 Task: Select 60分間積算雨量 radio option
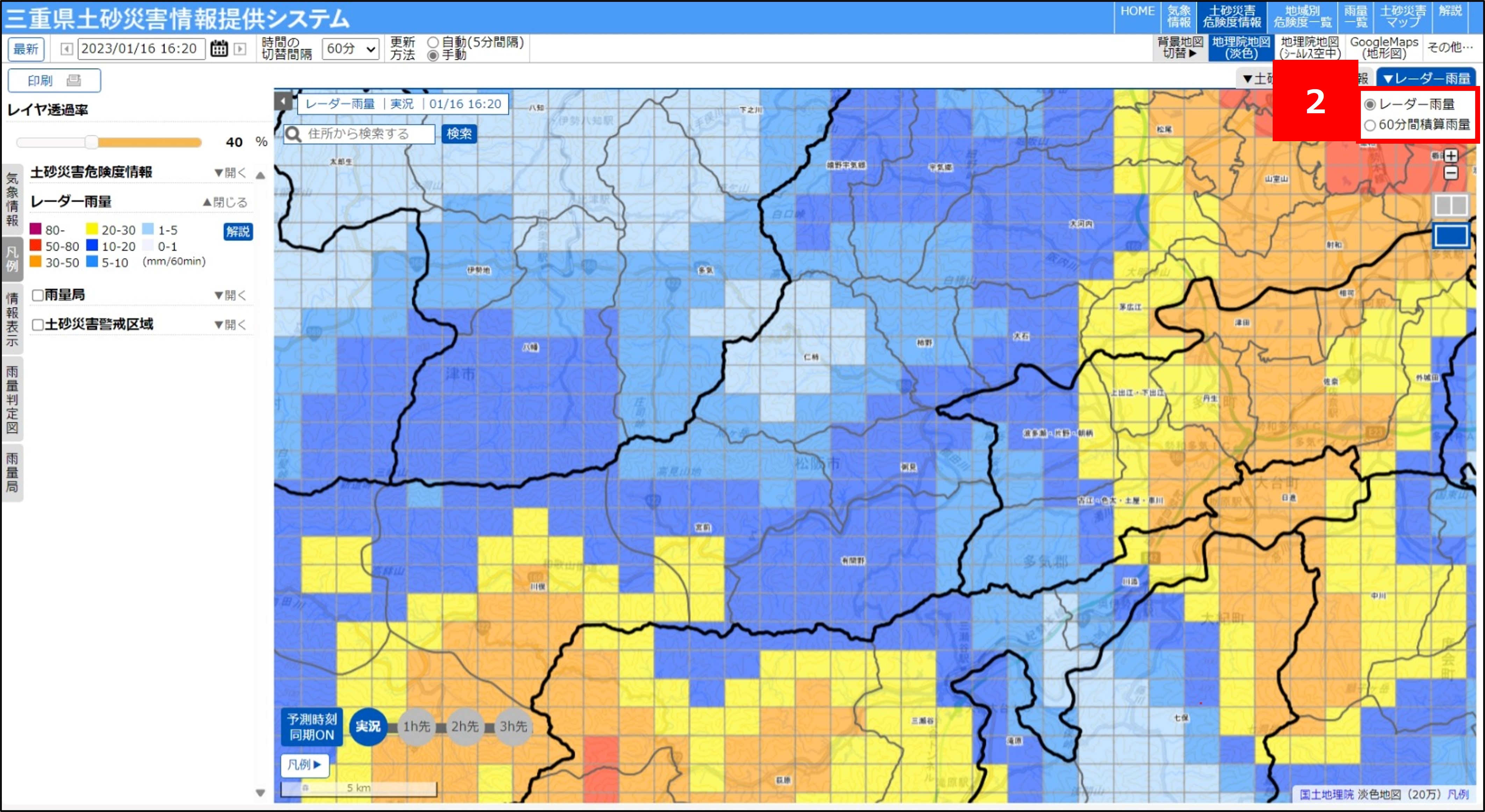[x=1370, y=125]
